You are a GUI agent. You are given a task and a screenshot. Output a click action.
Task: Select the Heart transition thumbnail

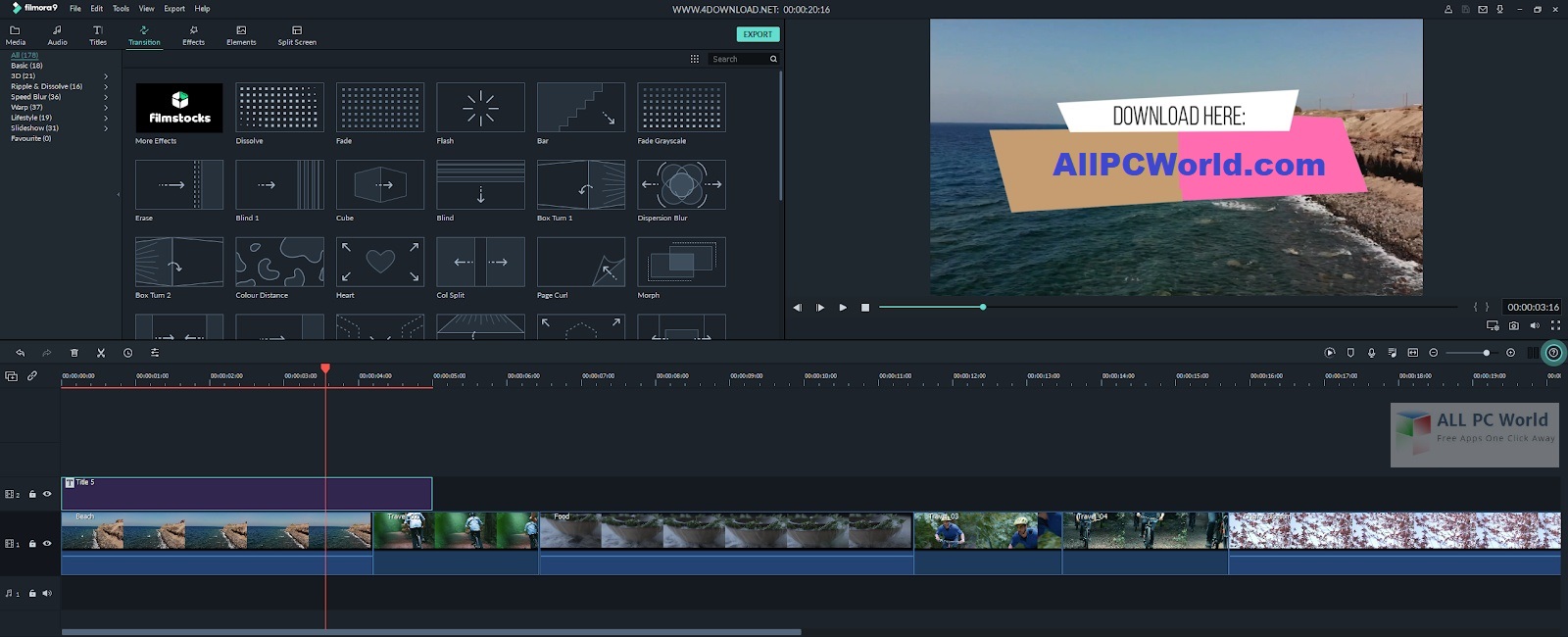pyautogui.click(x=380, y=262)
